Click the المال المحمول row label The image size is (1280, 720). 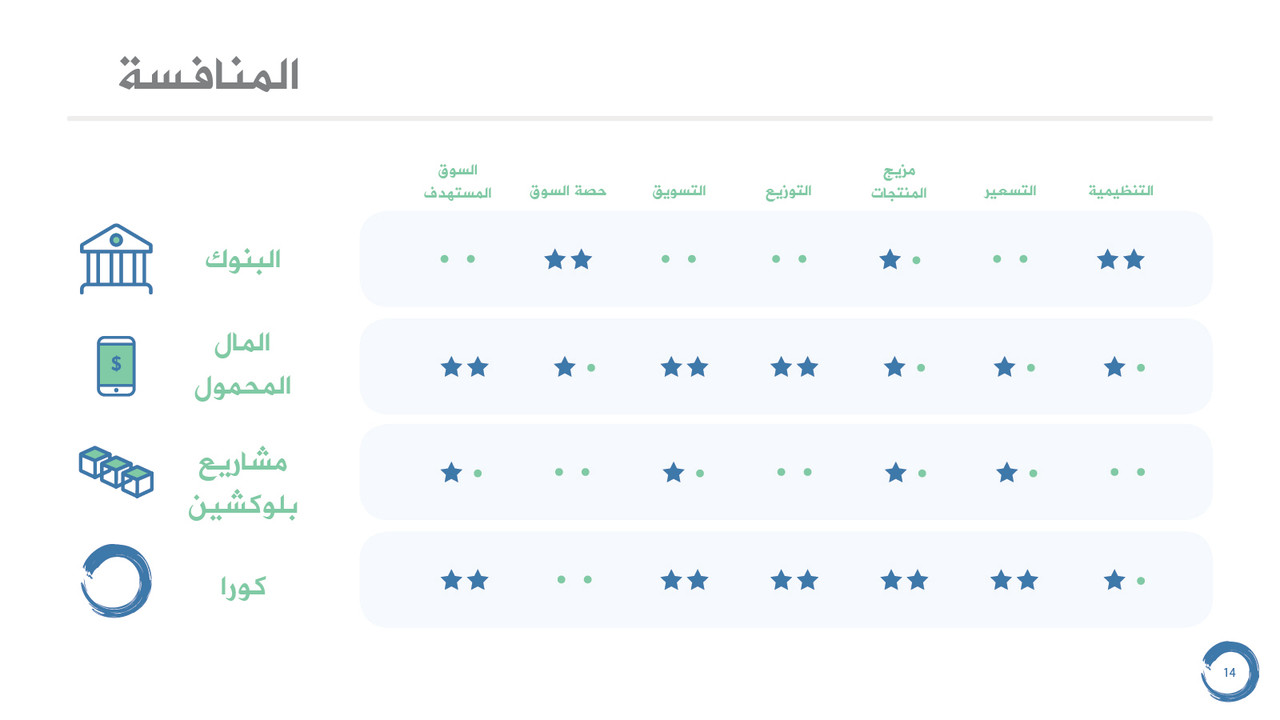click(x=243, y=365)
